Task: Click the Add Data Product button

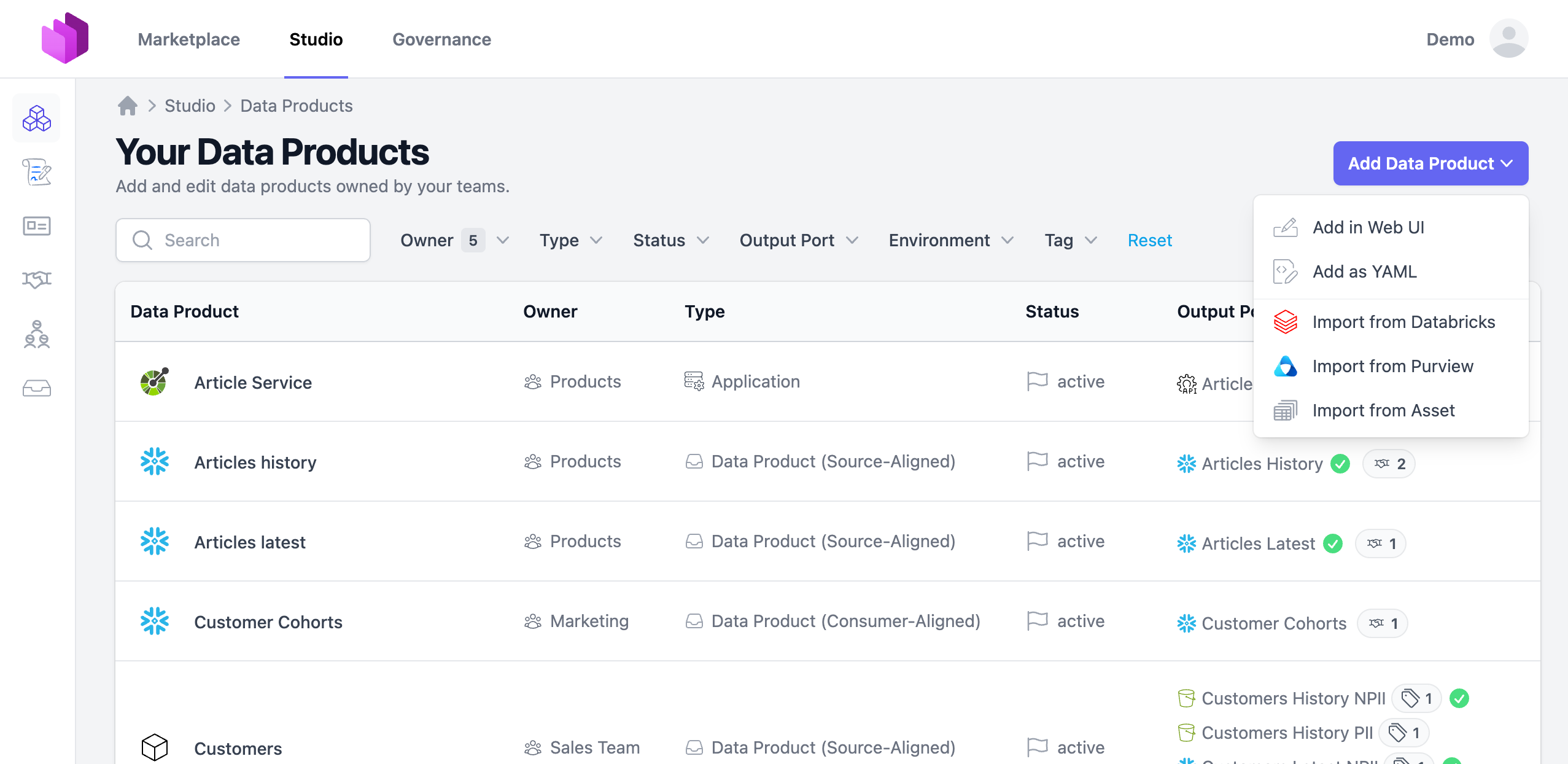Action: (1430, 163)
